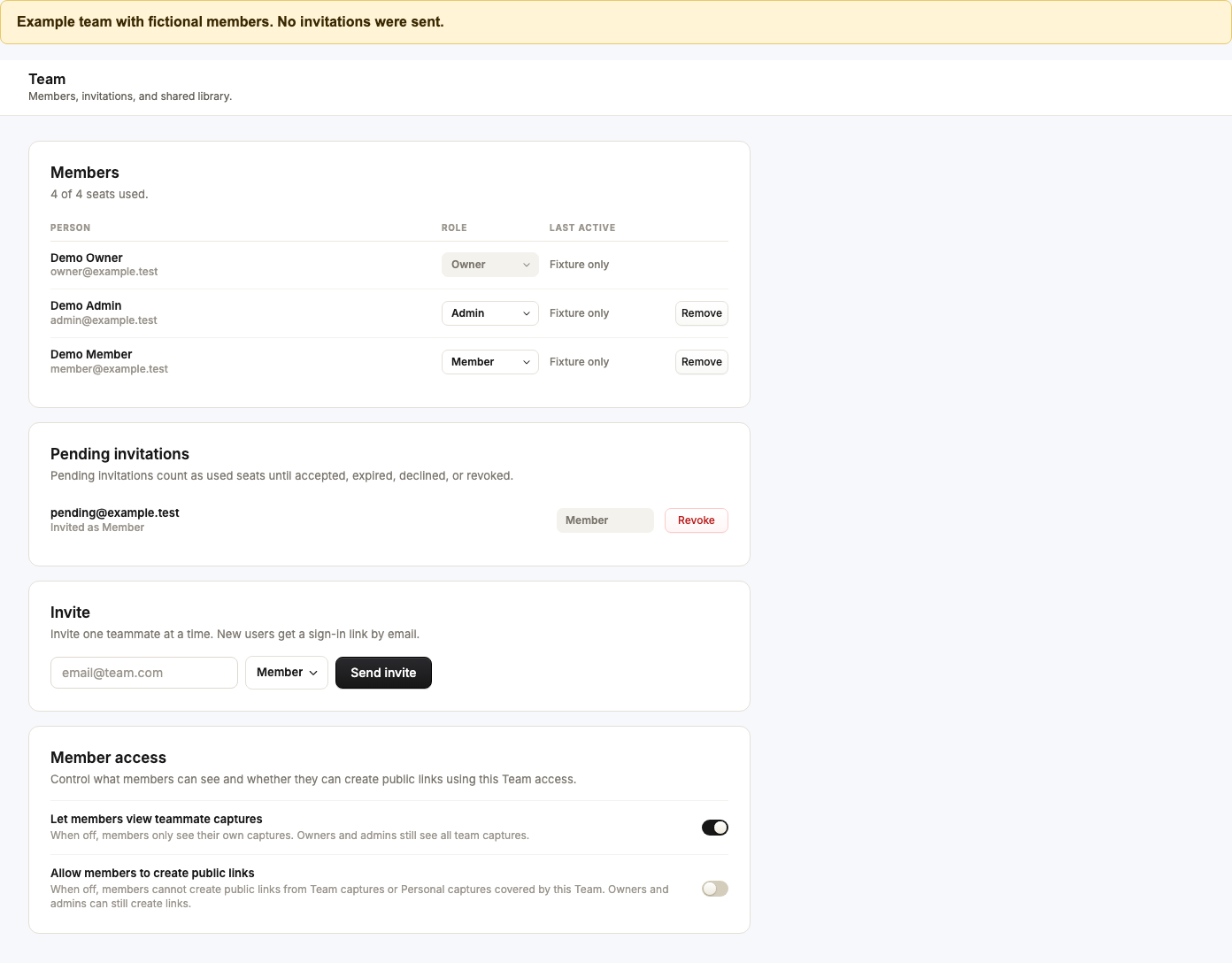Click the Demo Owner name
The image size is (1232, 963).
[87, 258]
